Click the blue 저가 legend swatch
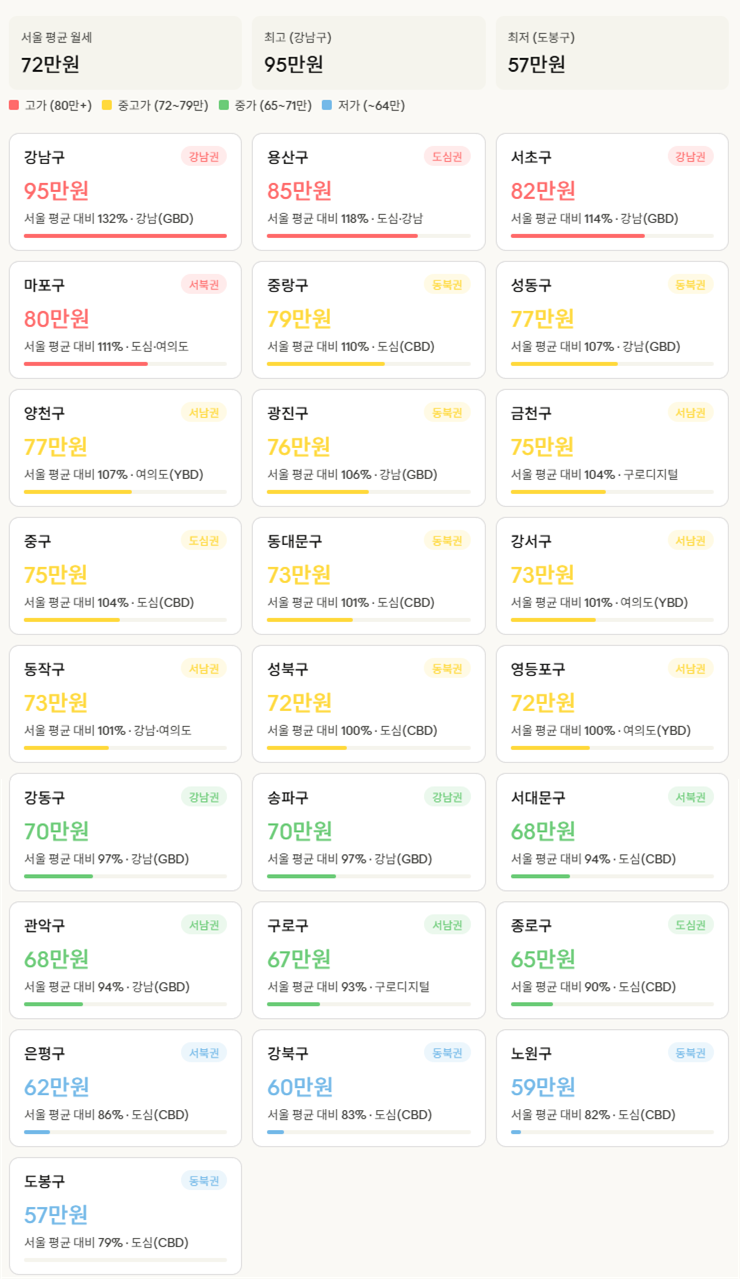Viewport: 740px width, 1279px height. click(x=327, y=105)
